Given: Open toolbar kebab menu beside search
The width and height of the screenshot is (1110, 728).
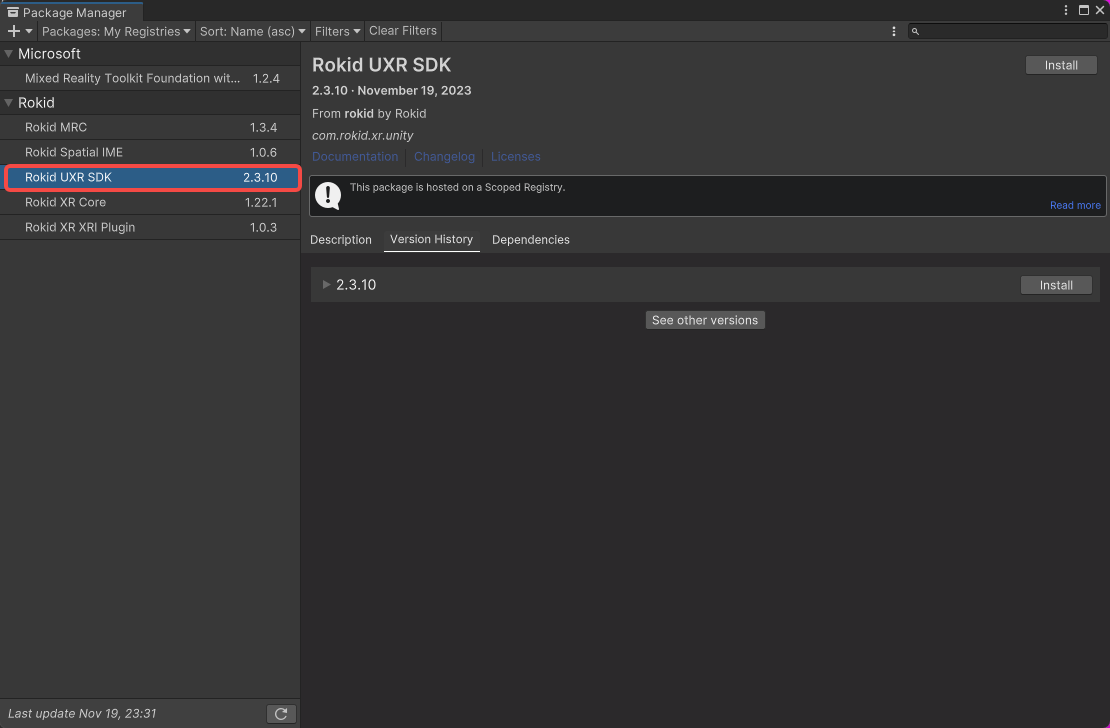Looking at the screenshot, I should [893, 31].
